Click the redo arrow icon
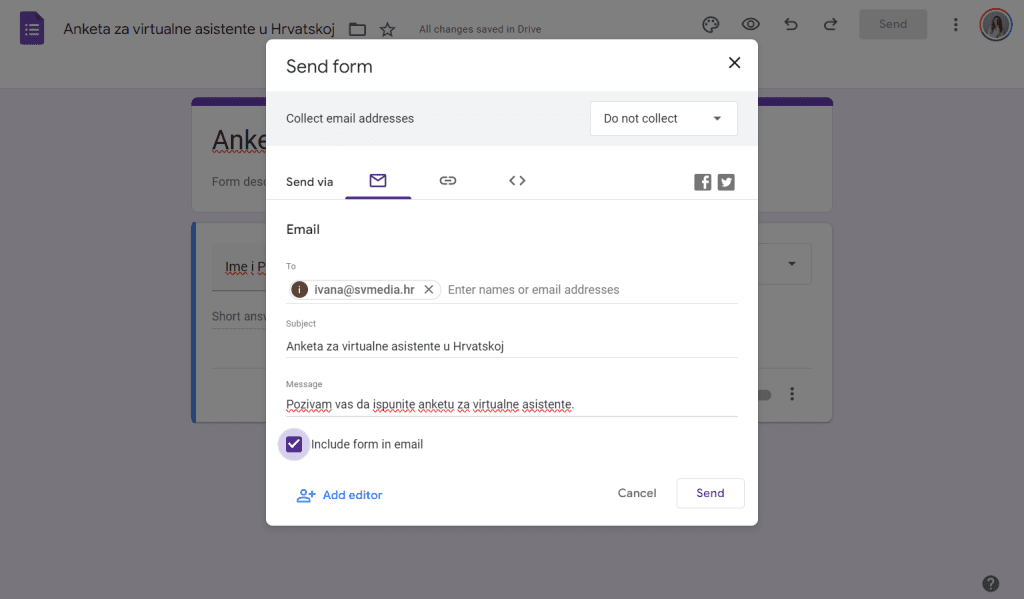The height and width of the screenshot is (599, 1024). tap(830, 25)
